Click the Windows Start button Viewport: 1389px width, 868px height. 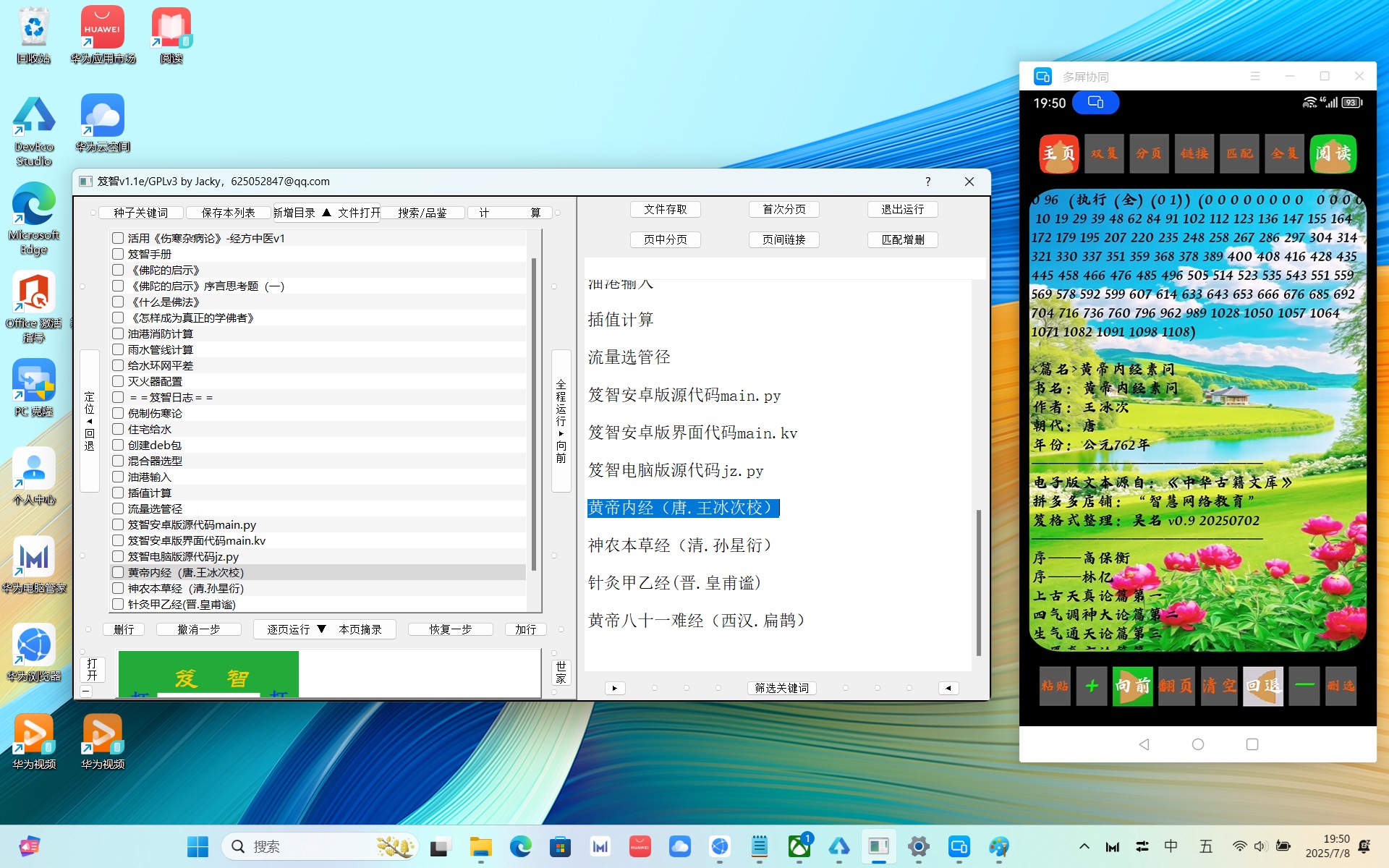(197, 846)
